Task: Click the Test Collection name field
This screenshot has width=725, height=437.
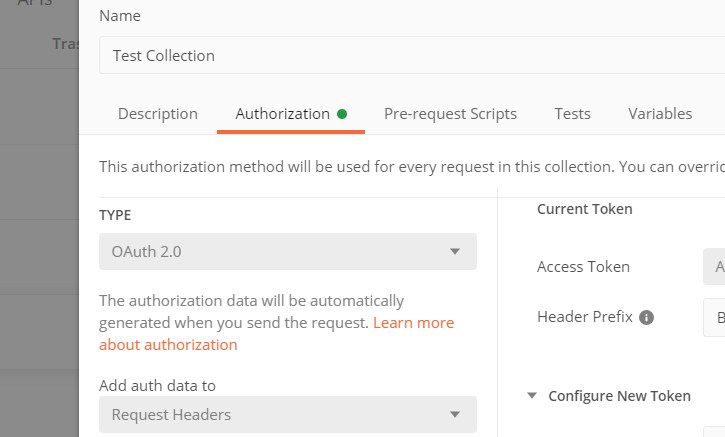Action: click(410, 56)
